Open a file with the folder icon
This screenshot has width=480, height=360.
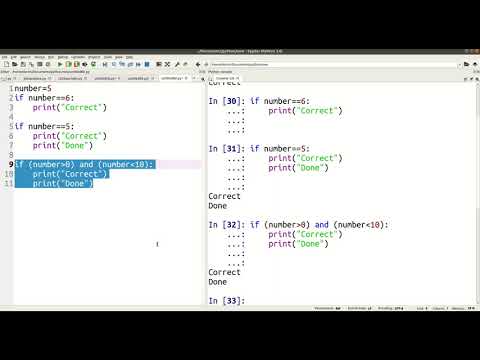coord(15,64)
